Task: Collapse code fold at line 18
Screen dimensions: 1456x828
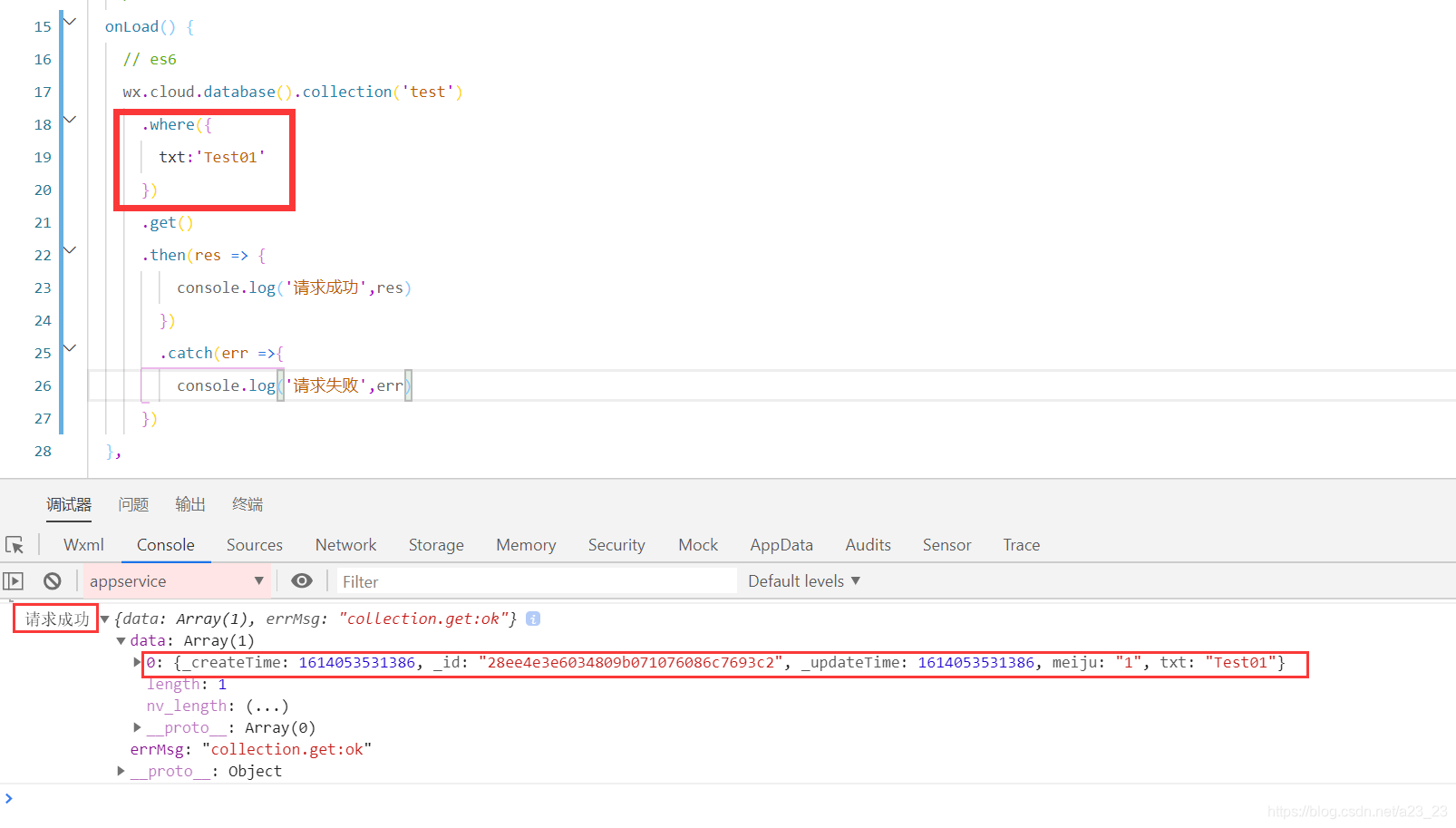Action: pyautogui.click(x=70, y=119)
